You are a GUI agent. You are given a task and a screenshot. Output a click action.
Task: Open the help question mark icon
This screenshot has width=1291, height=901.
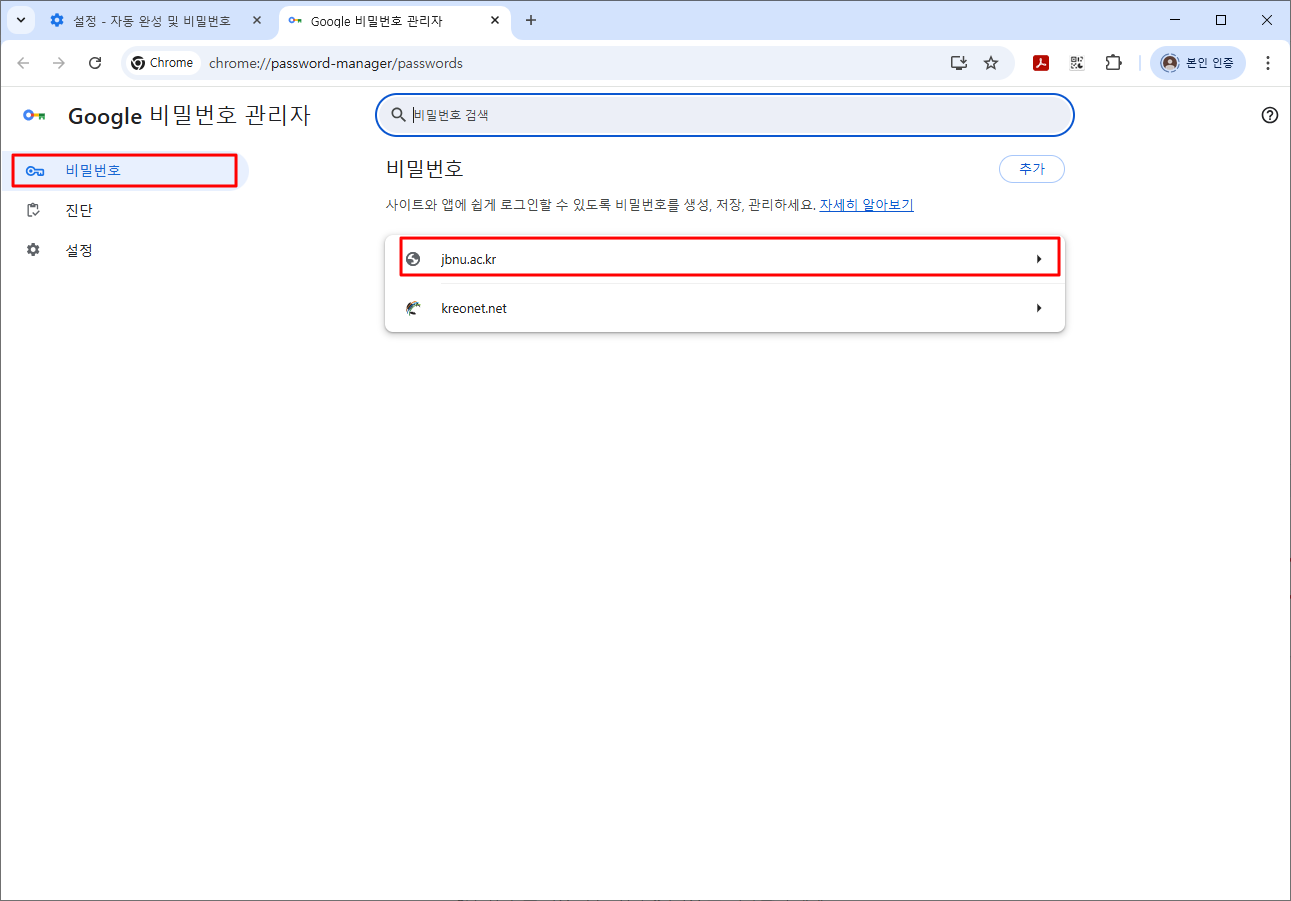1270,115
